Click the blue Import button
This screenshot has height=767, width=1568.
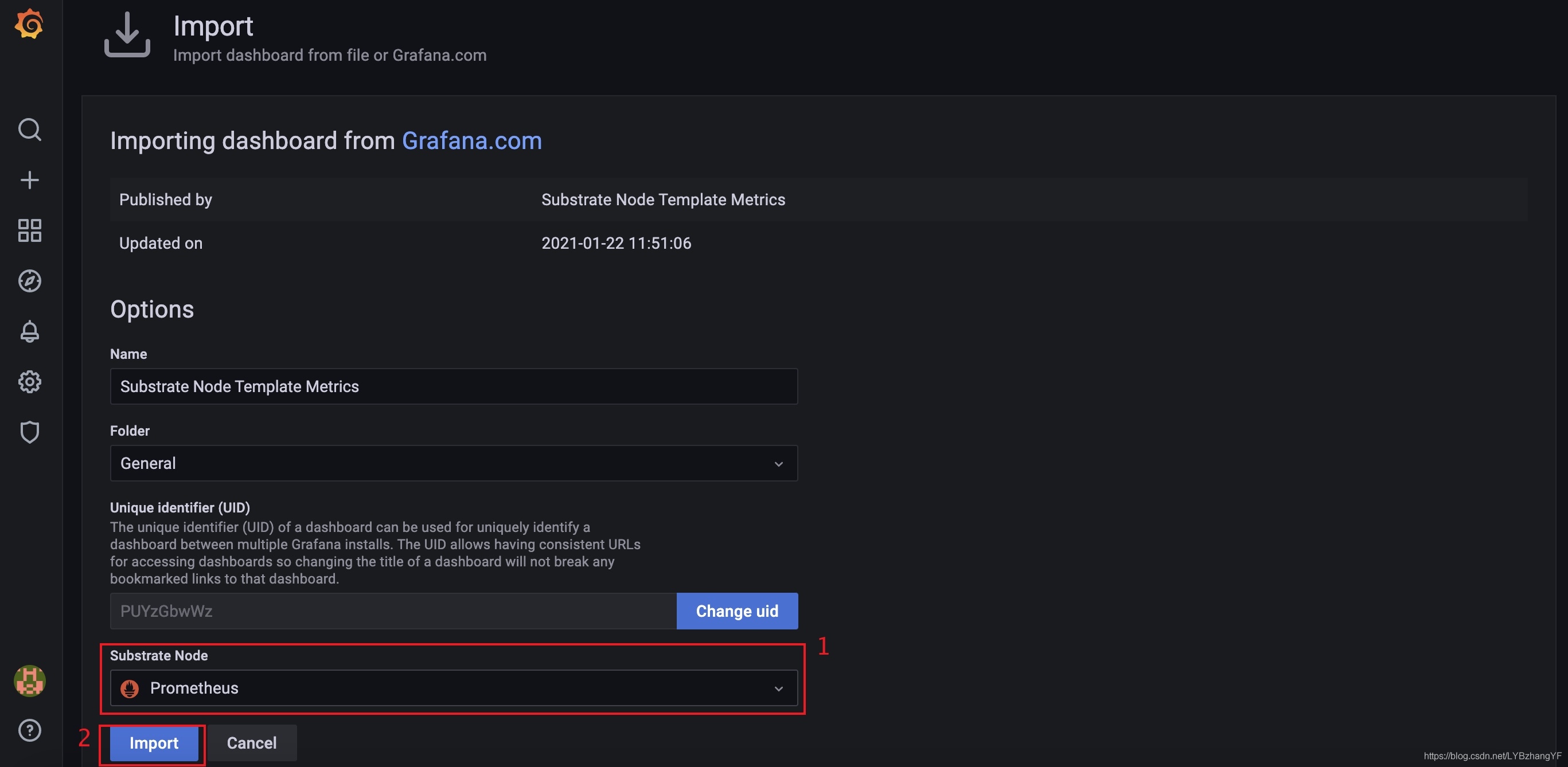click(x=154, y=743)
